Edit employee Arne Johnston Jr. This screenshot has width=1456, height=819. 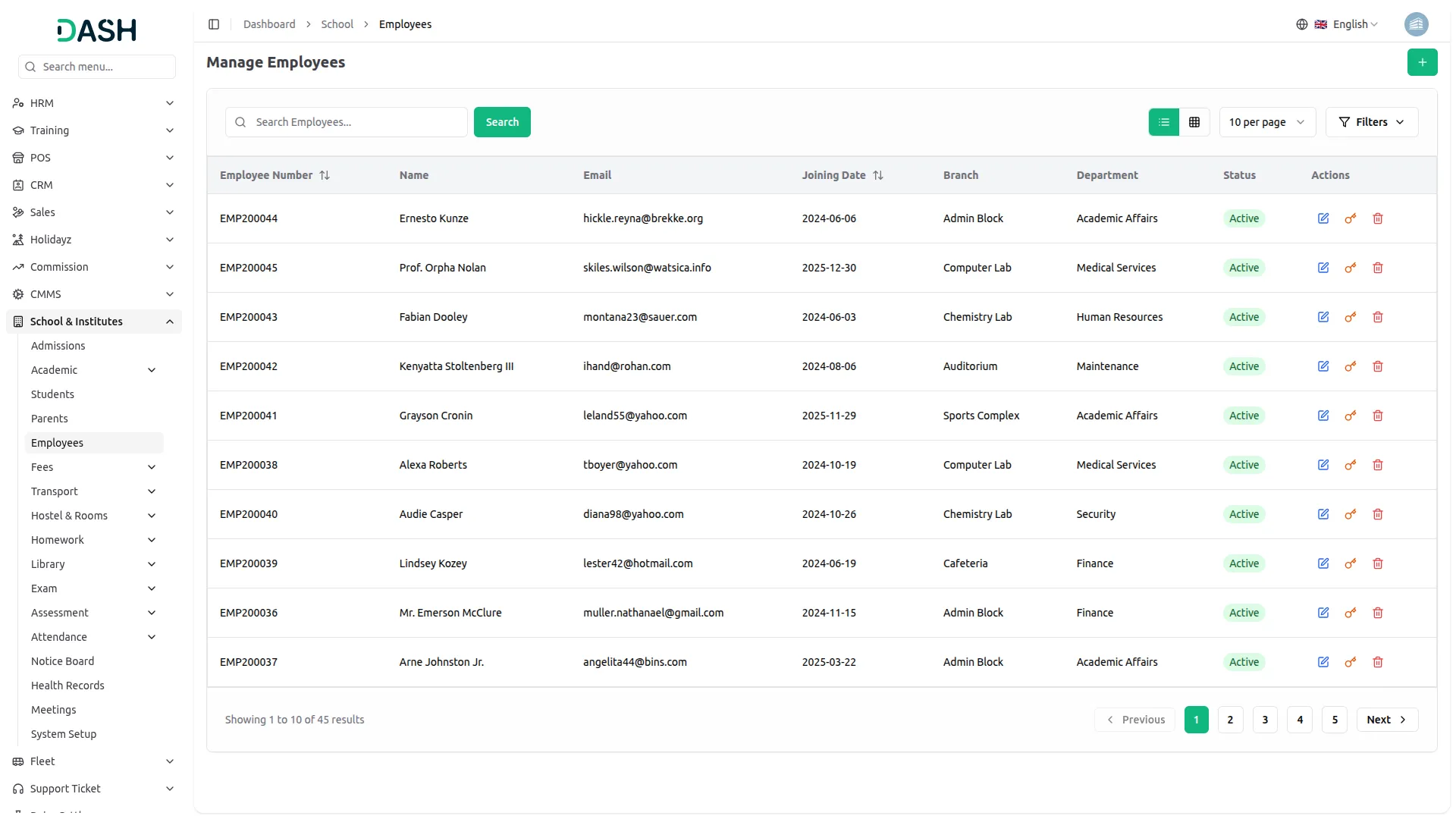pos(1323,662)
